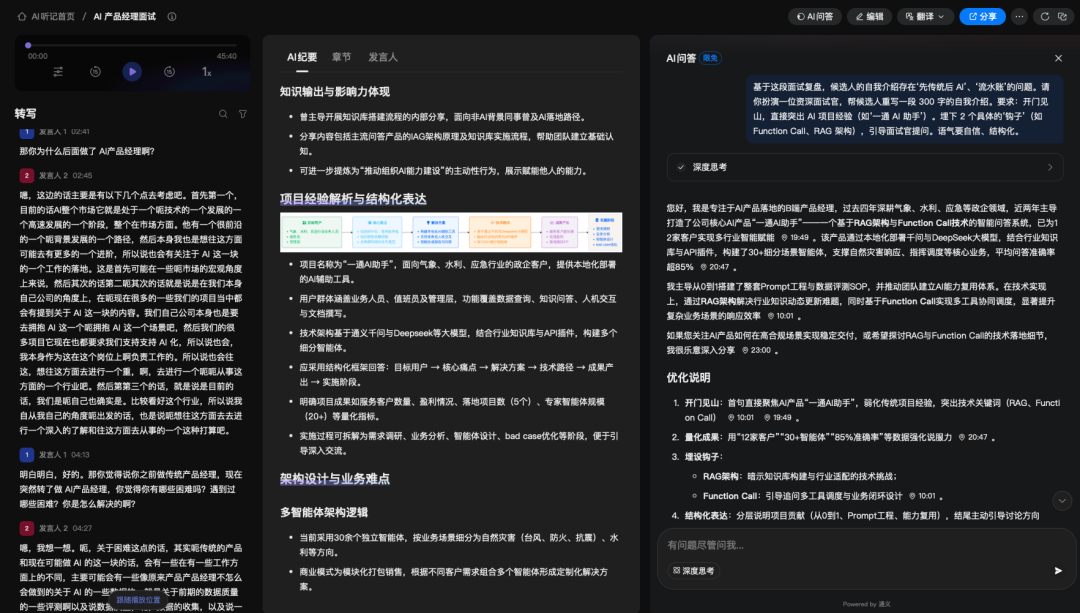This screenshot has width=1080, height=613.
Task: Click the blue 分享 button
Action: point(982,17)
